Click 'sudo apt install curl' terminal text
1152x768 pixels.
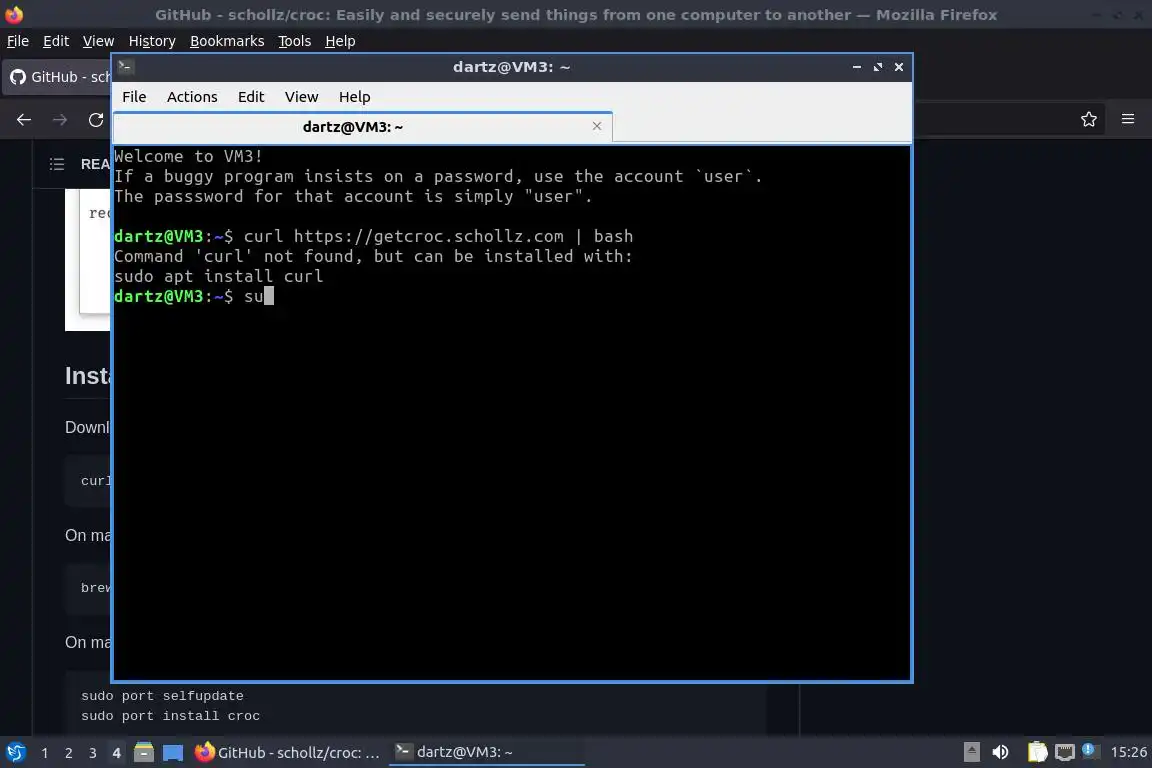click(x=218, y=276)
